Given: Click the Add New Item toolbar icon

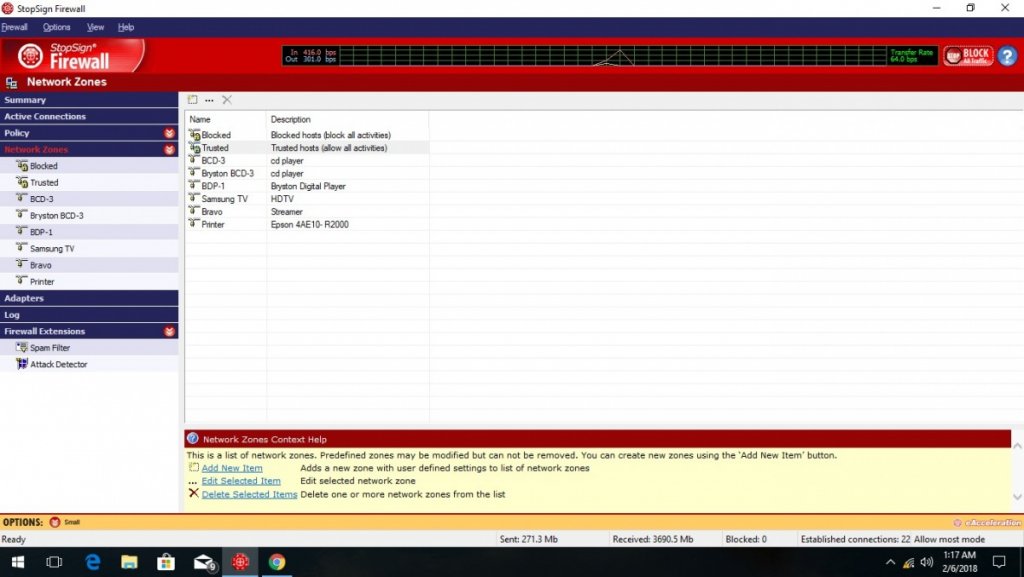Looking at the screenshot, I should coord(192,100).
